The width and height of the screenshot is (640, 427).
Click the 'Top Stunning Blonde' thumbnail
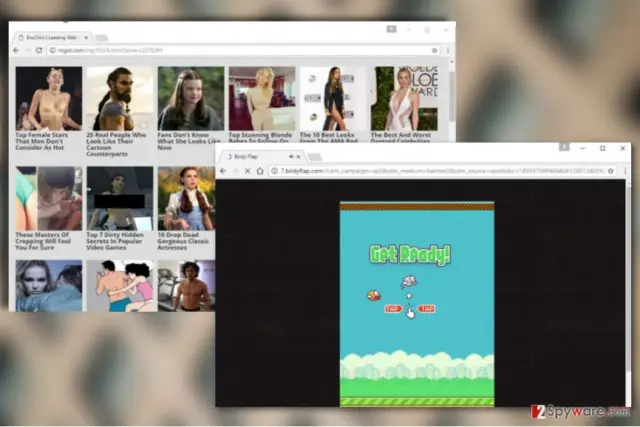click(262, 98)
